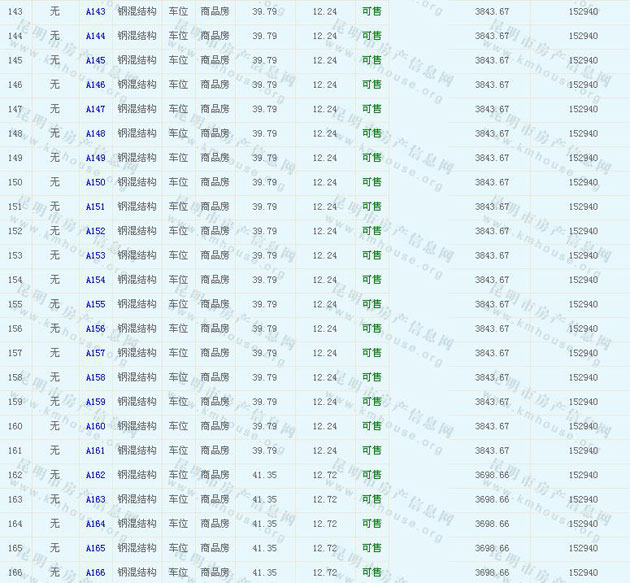Click the 可售 status in row 145
Image resolution: width=630 pixels, height=583 pixels.
coord(371,61)
